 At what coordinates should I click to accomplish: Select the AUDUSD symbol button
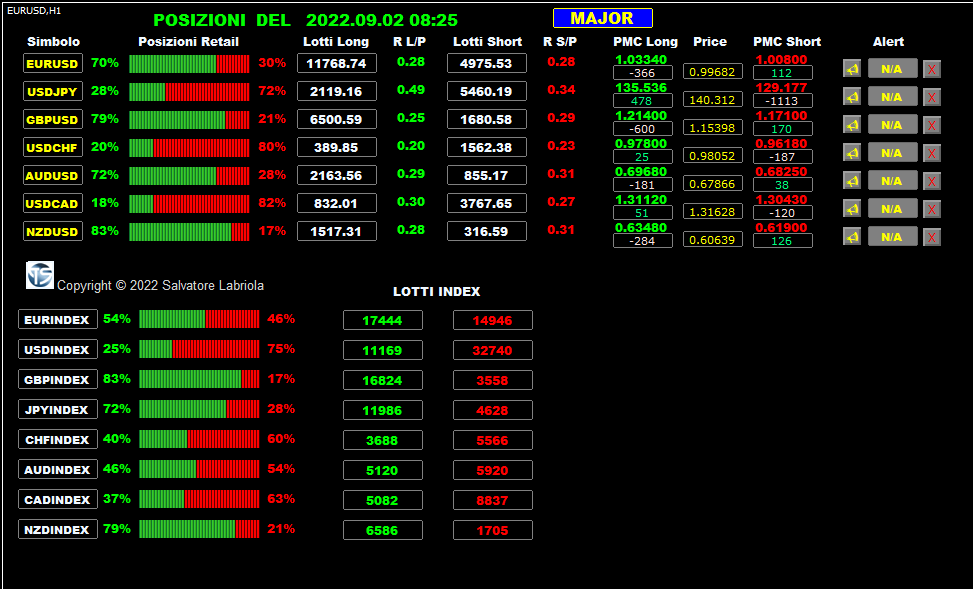pos(53,175)
